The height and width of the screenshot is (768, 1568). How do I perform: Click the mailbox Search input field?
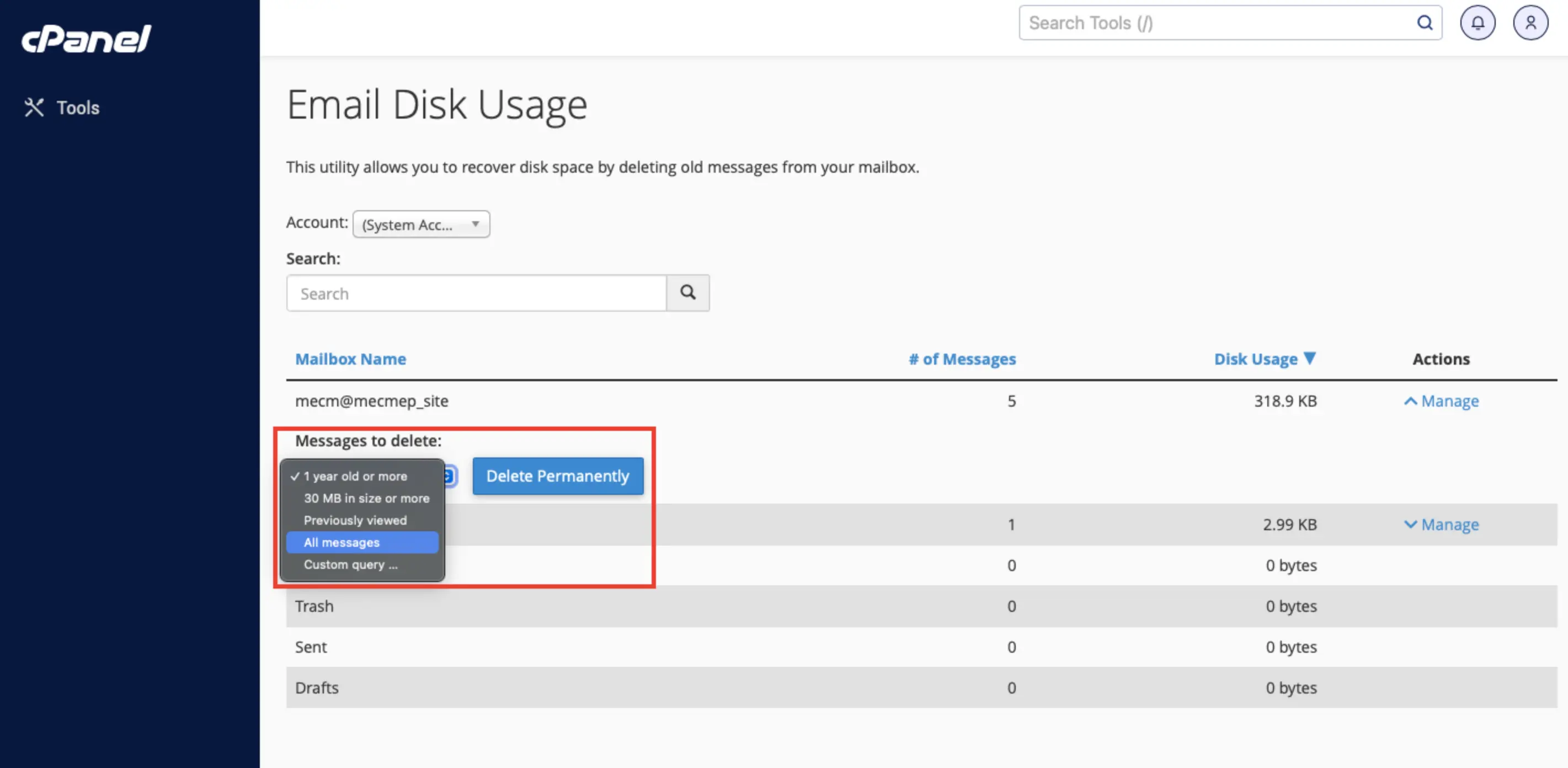(477, 294)
